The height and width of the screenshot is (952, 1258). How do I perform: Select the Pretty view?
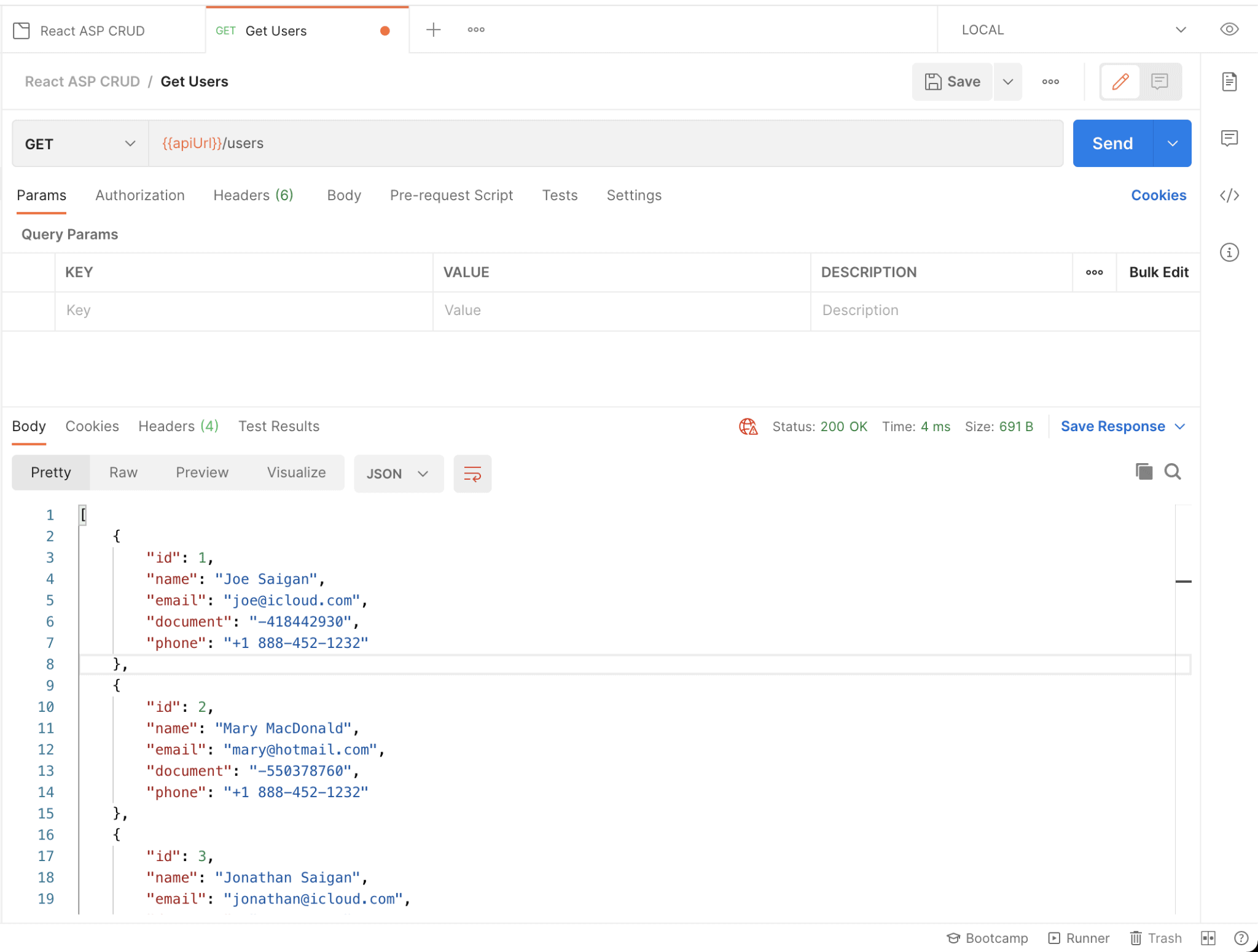click(x=51, y=472)
